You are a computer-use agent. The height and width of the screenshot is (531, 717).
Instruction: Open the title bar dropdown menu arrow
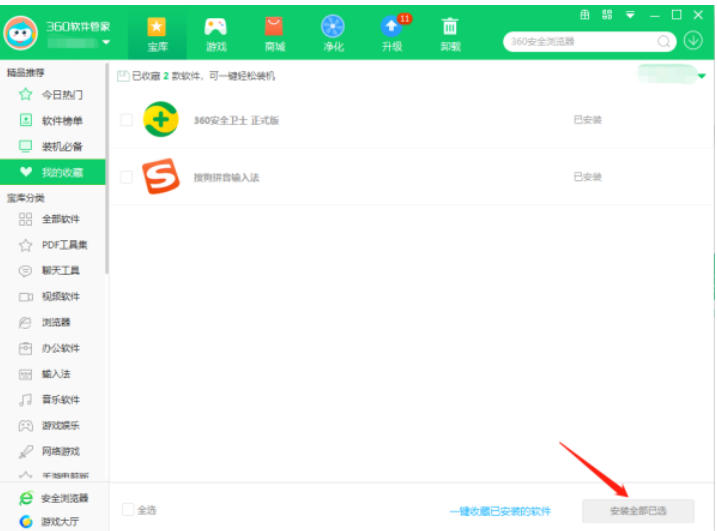630,15
